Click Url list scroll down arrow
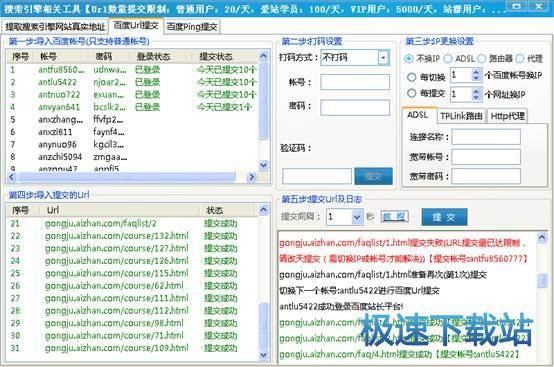554x367 pixels. (x=264, y=355)
